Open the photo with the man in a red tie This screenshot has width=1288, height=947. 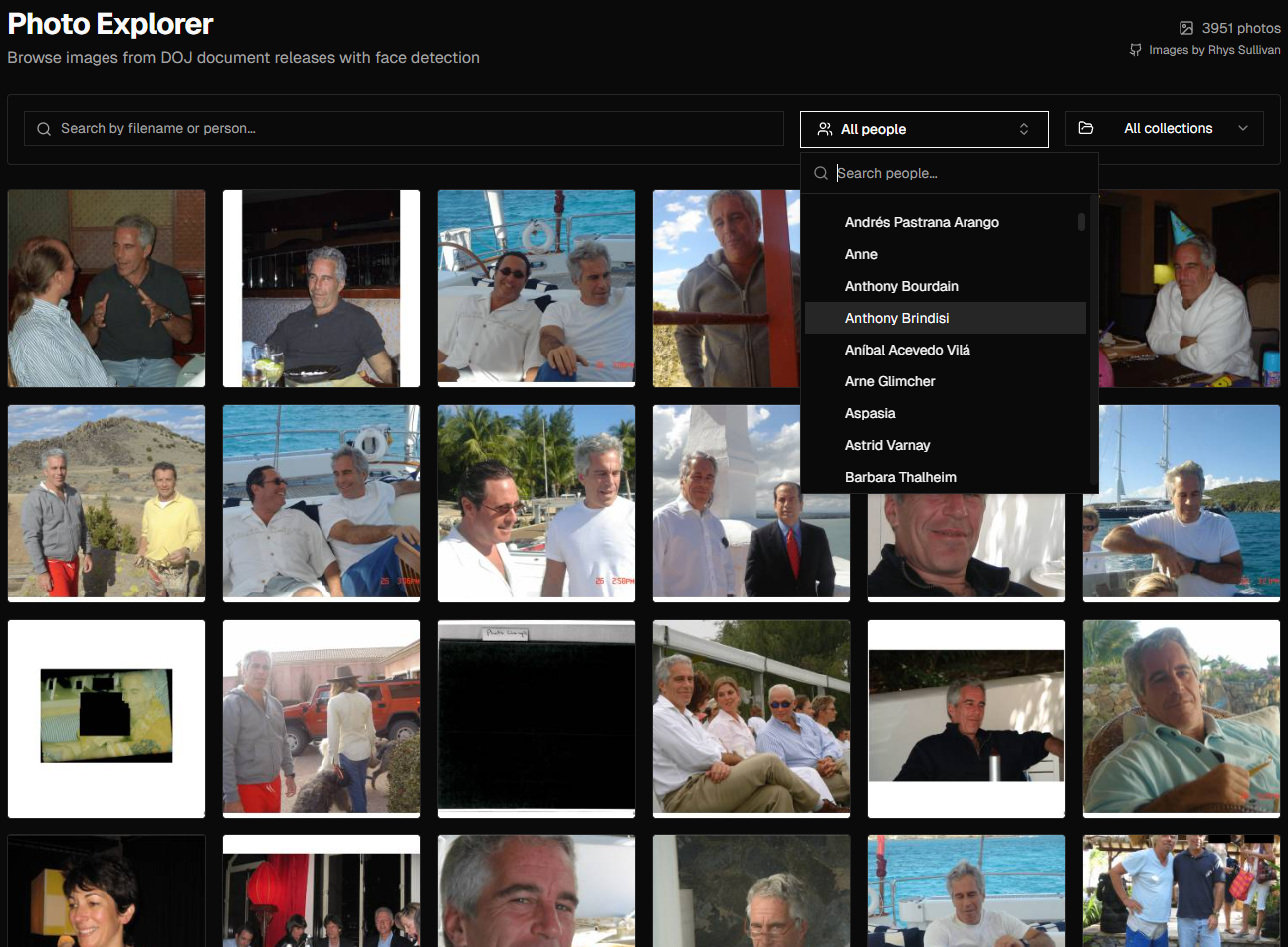pos(751,504)
